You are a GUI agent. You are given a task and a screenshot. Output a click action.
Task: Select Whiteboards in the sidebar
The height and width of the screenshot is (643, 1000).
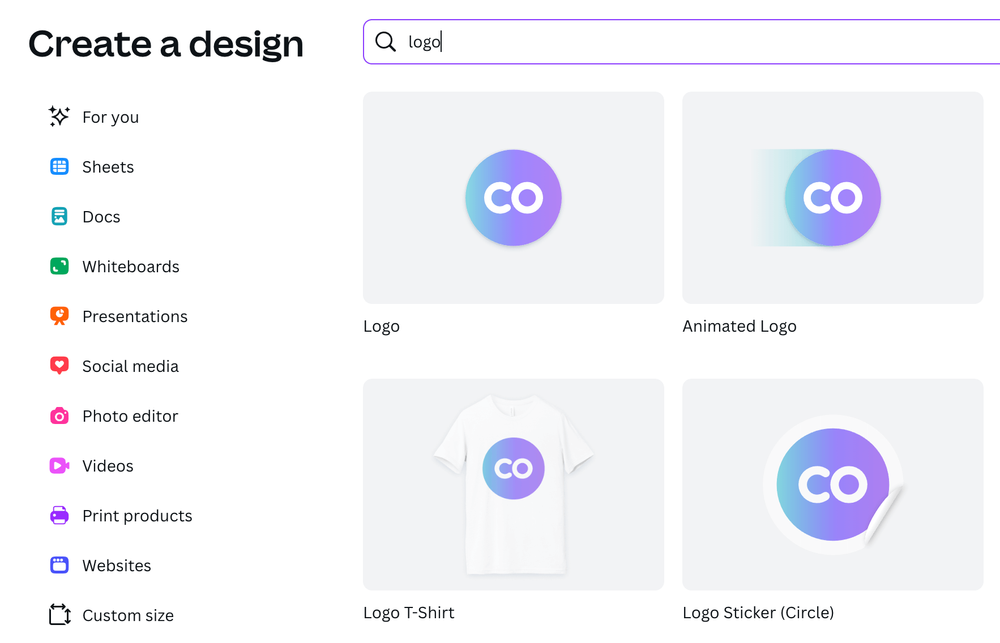point(131,267)
